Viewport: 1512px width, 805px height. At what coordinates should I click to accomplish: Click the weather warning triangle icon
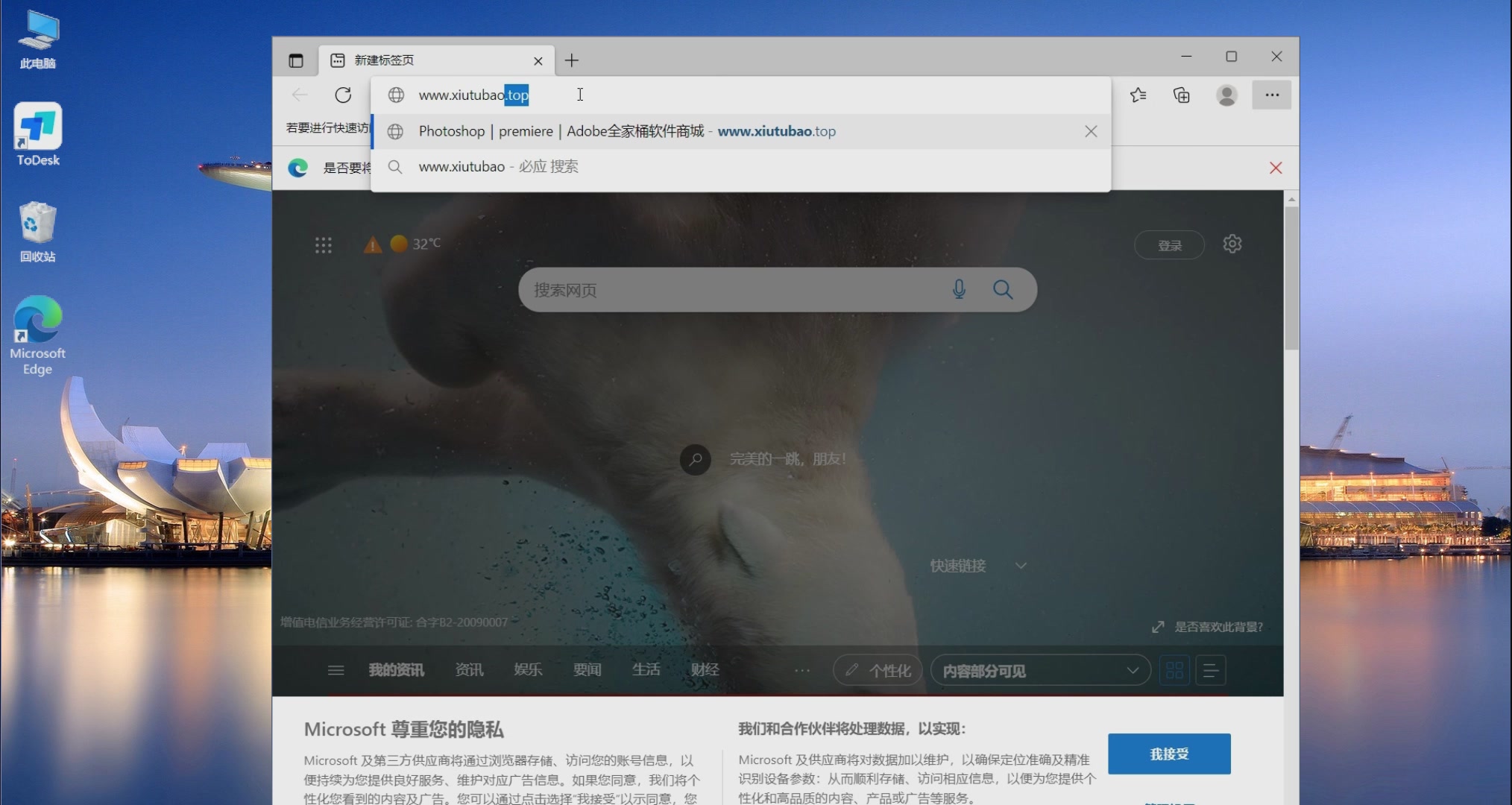tap(373, 244)
